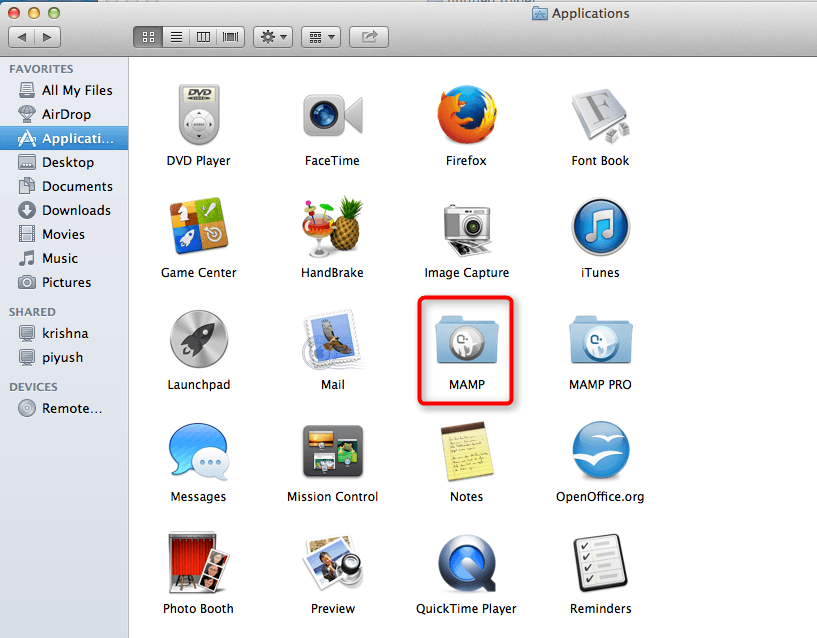Click the "DVD Player" name label
Screen dimensions: 817x638
(x=199, y=161)
